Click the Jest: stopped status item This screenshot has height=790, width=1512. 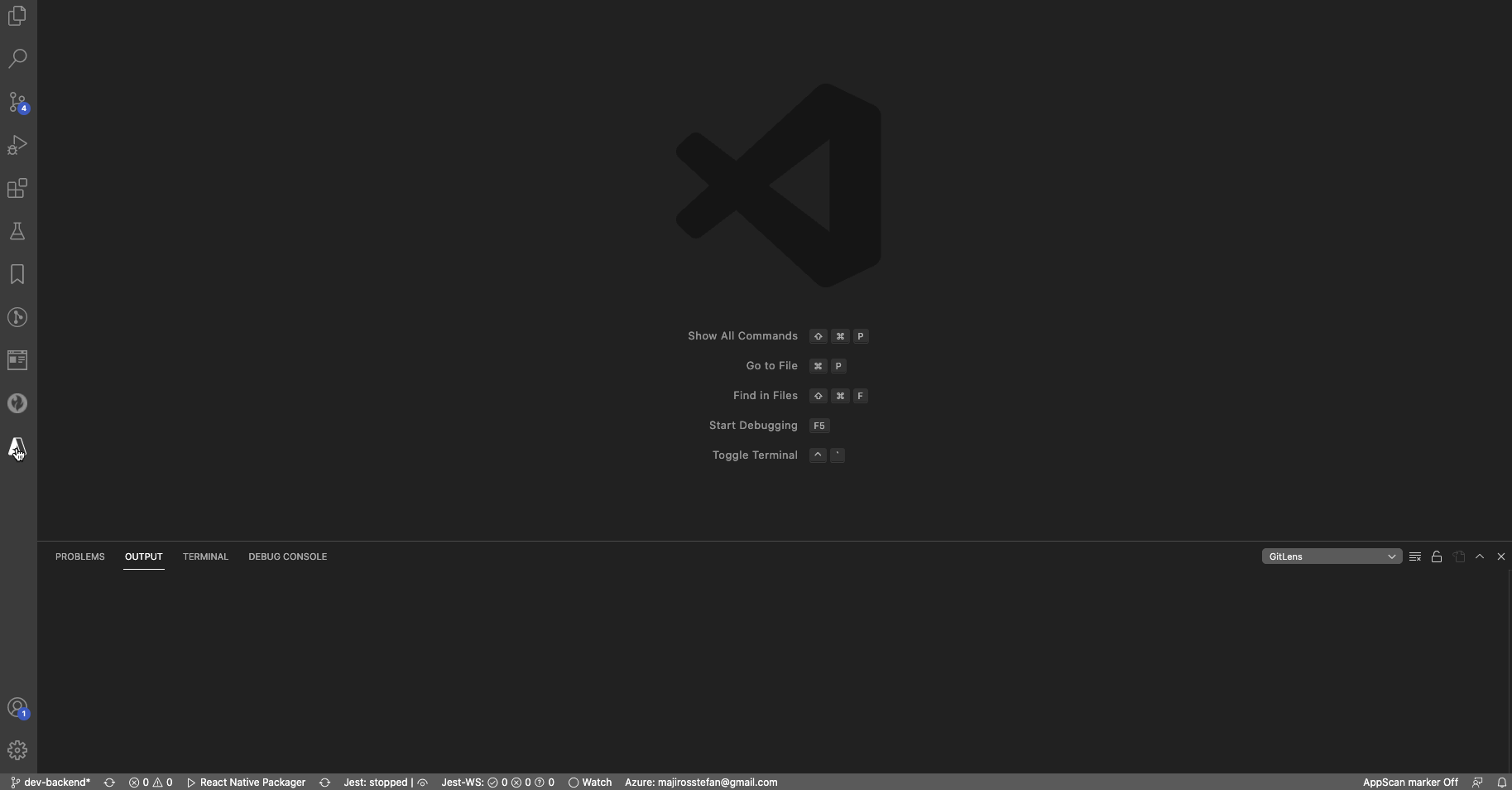coord(386,783)
